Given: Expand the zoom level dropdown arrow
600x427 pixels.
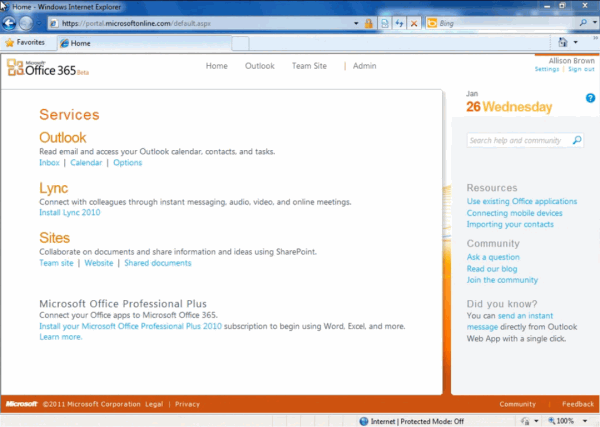Looking at the screenshot, I should [x=585, y=421].
